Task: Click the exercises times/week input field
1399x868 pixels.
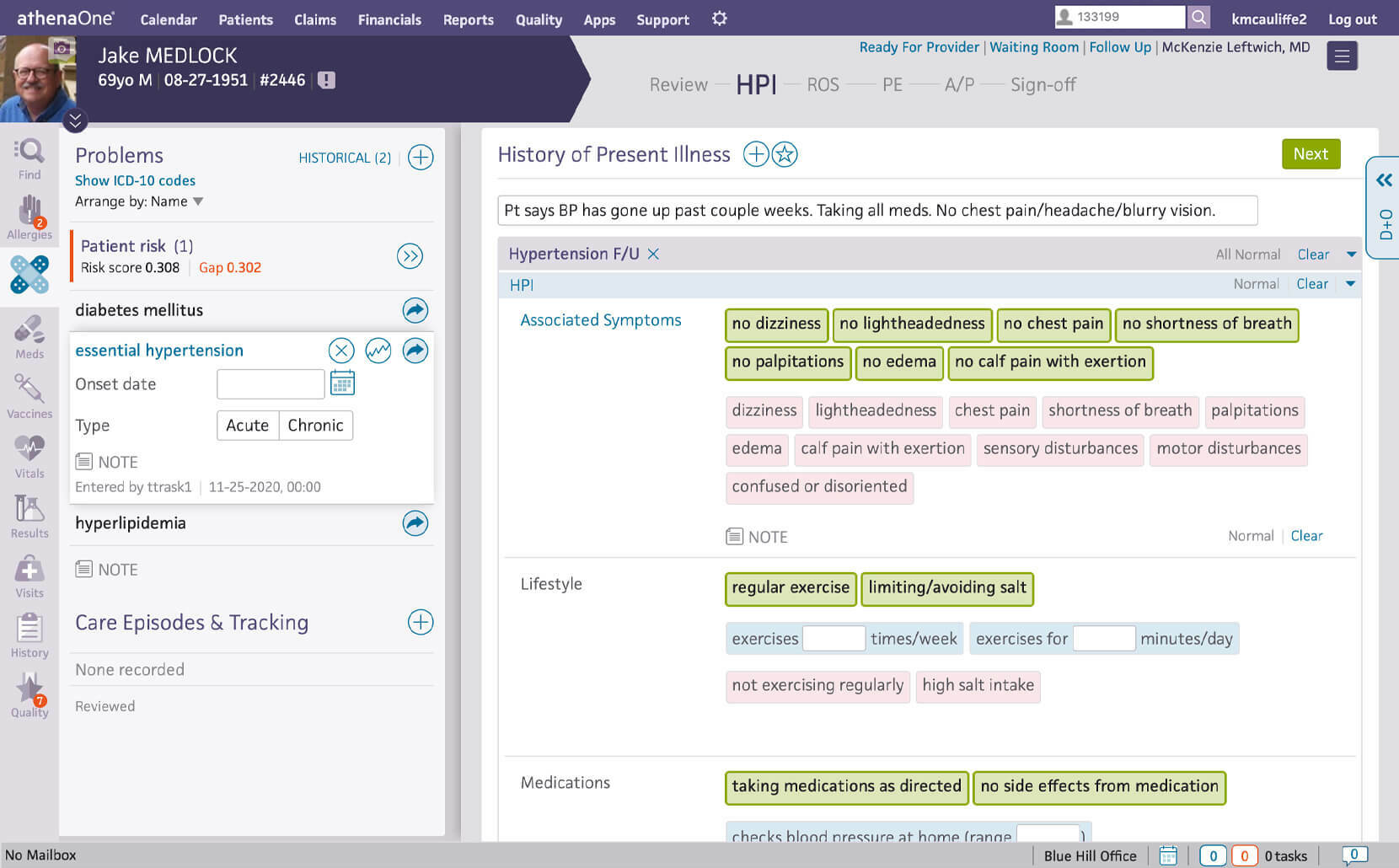Action: point(834,638)
